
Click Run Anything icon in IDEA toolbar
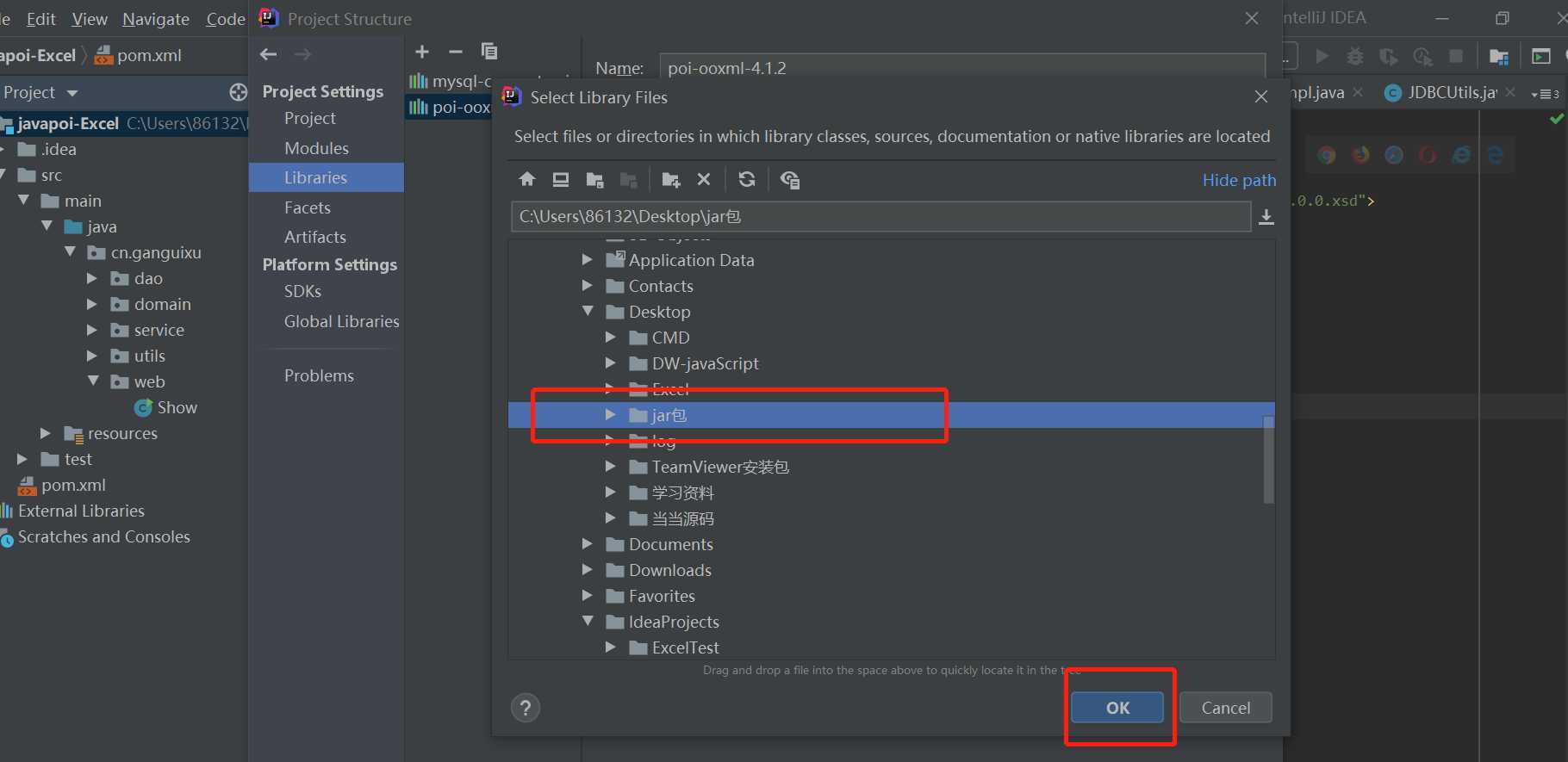1540,56
